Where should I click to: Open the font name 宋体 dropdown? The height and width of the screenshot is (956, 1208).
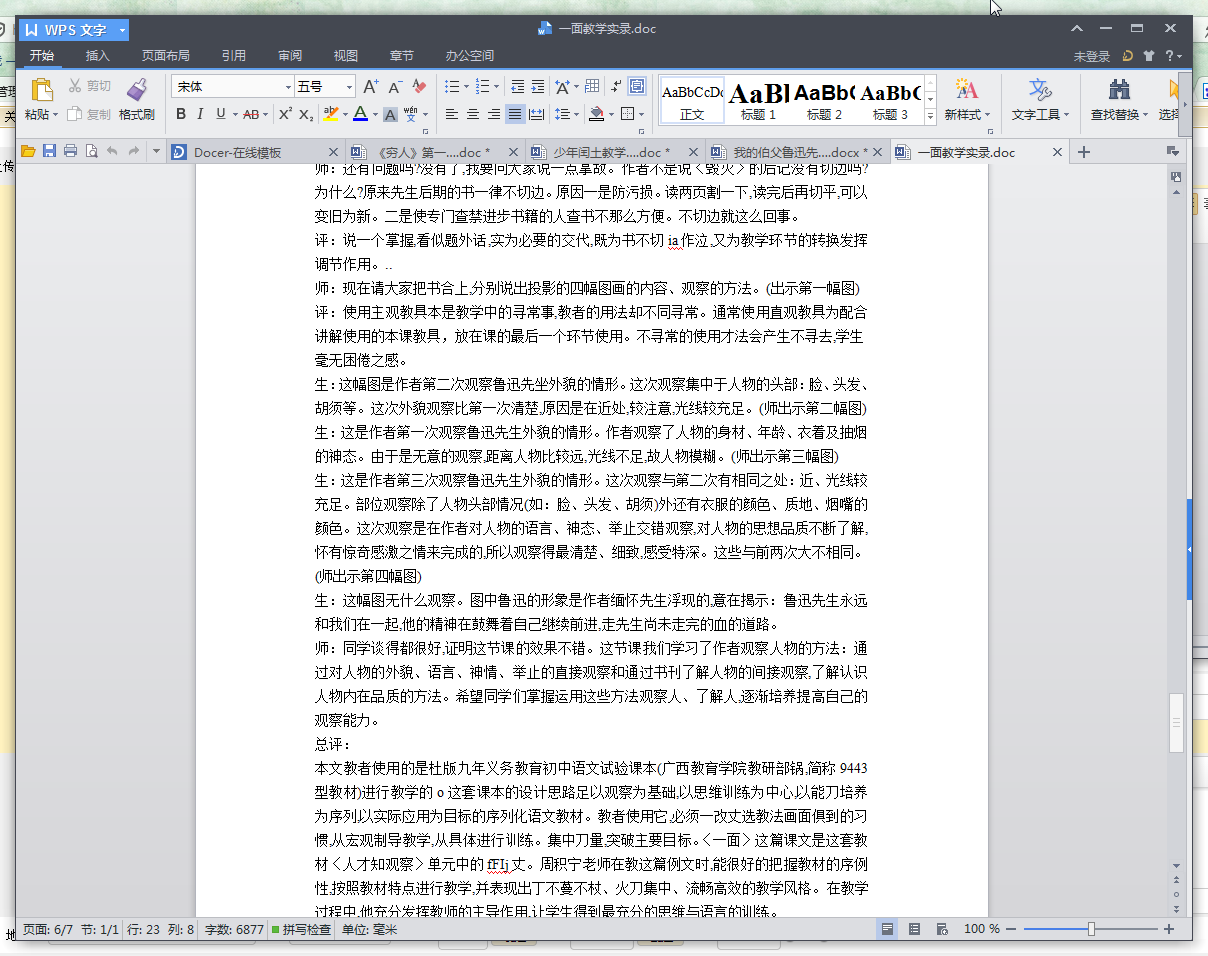coord(288,87)
